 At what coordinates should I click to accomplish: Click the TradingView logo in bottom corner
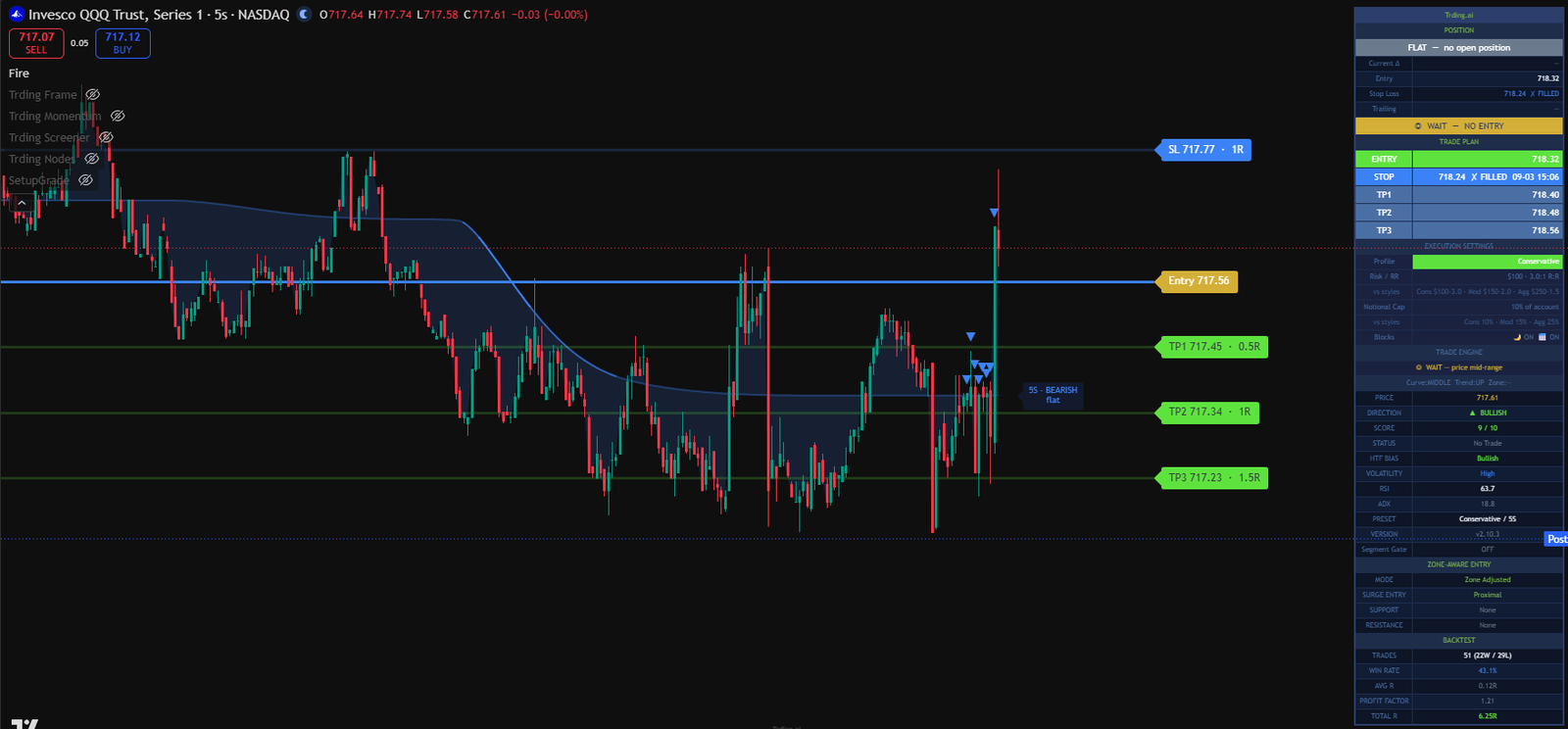click(24, 724)
